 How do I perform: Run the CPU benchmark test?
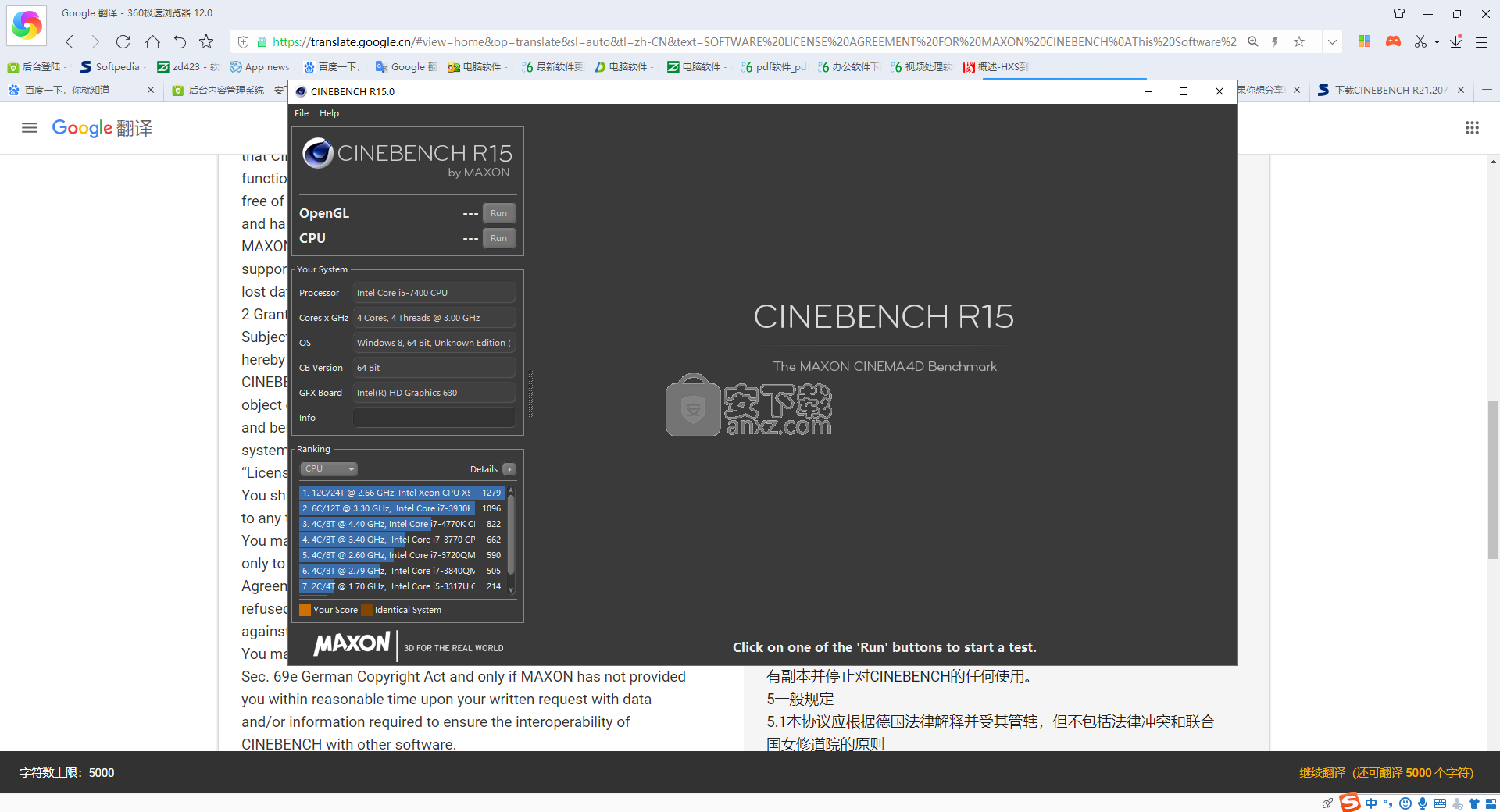pyautogui.click(x=498, y=238)
